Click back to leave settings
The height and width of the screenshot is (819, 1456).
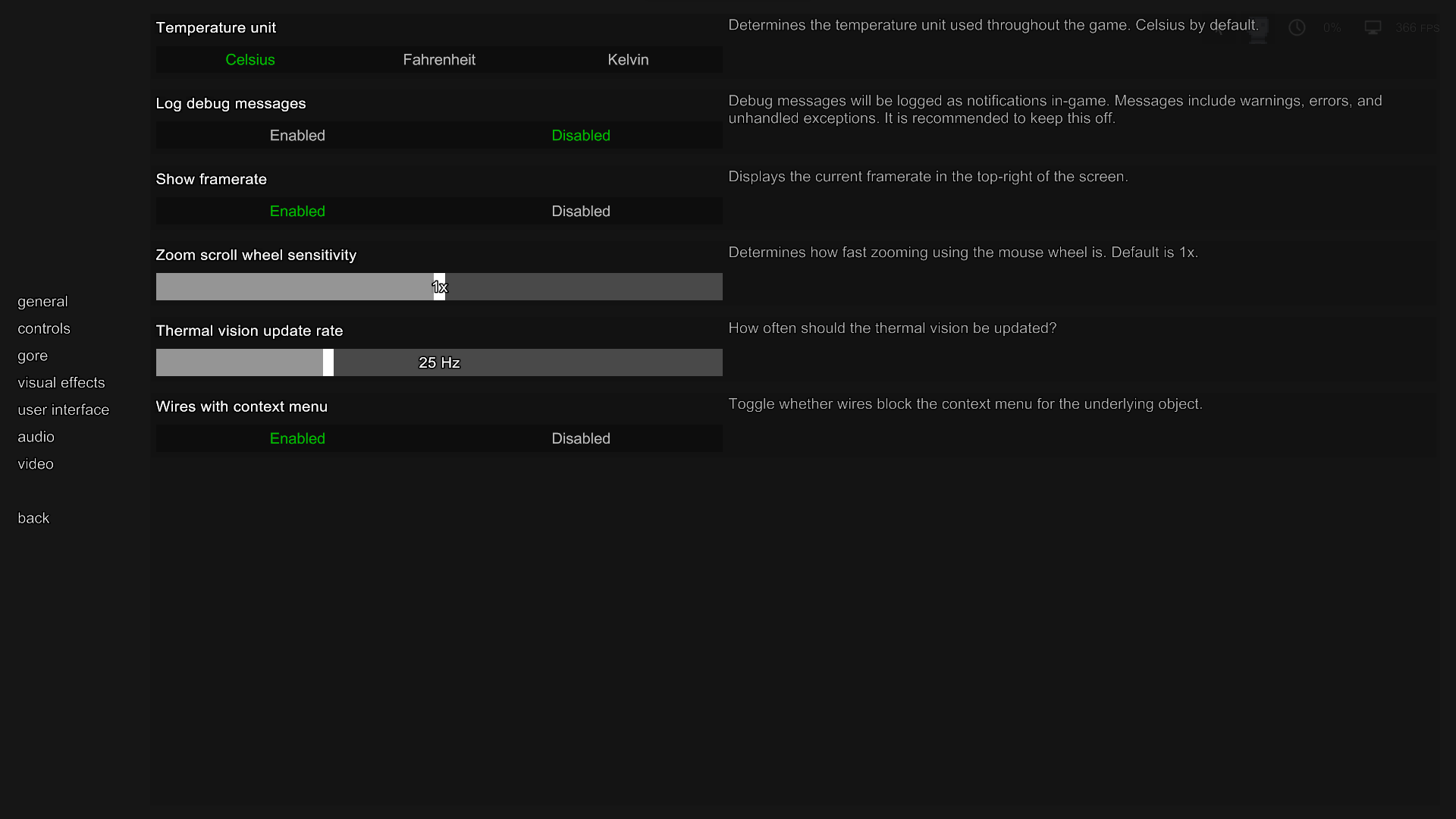[33, 519]
